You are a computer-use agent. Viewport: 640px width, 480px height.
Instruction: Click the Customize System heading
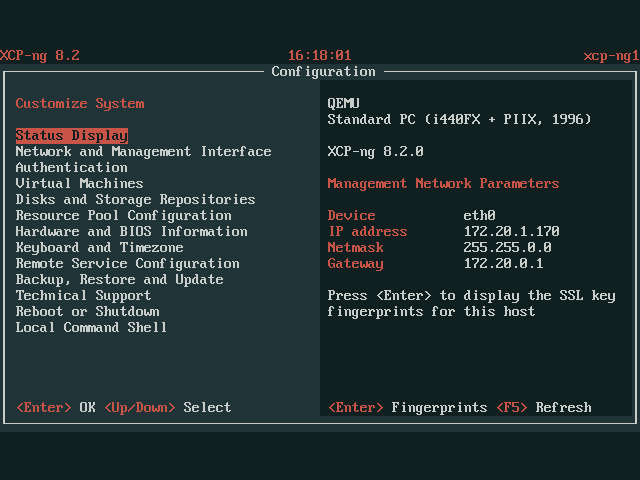(80, 103)
